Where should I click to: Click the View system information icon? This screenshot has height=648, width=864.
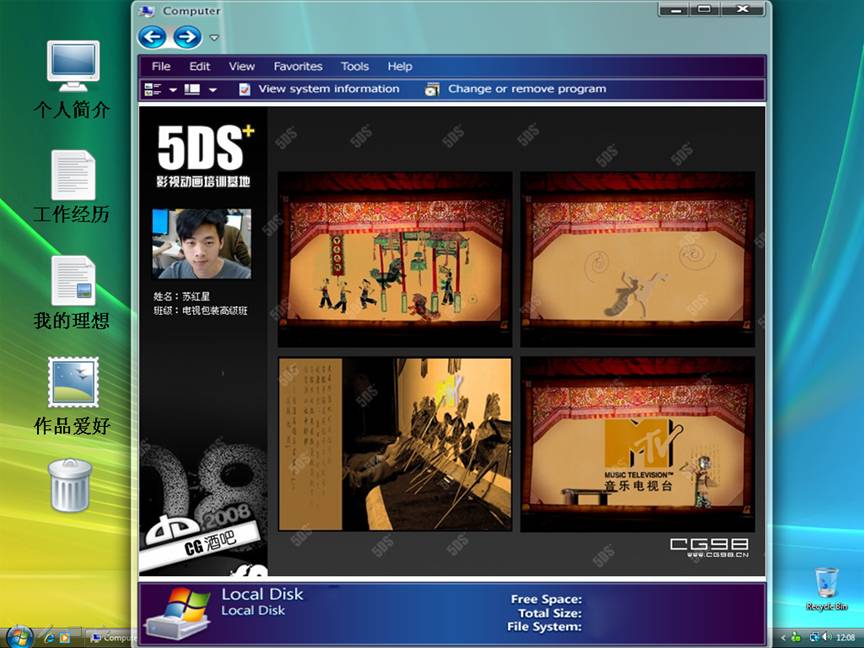(x=245, y=89)
